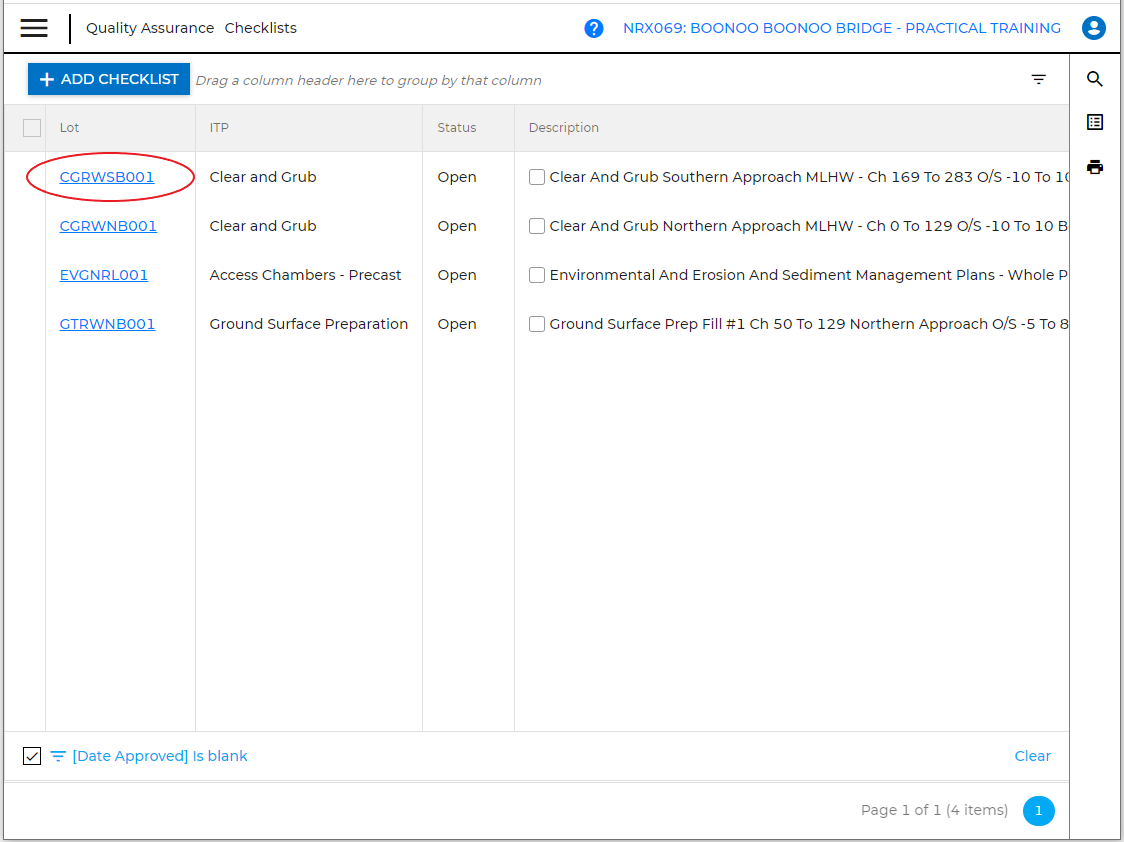Click the blue help question mark icon
The image size is (1124, 842).
click(594, 28)
